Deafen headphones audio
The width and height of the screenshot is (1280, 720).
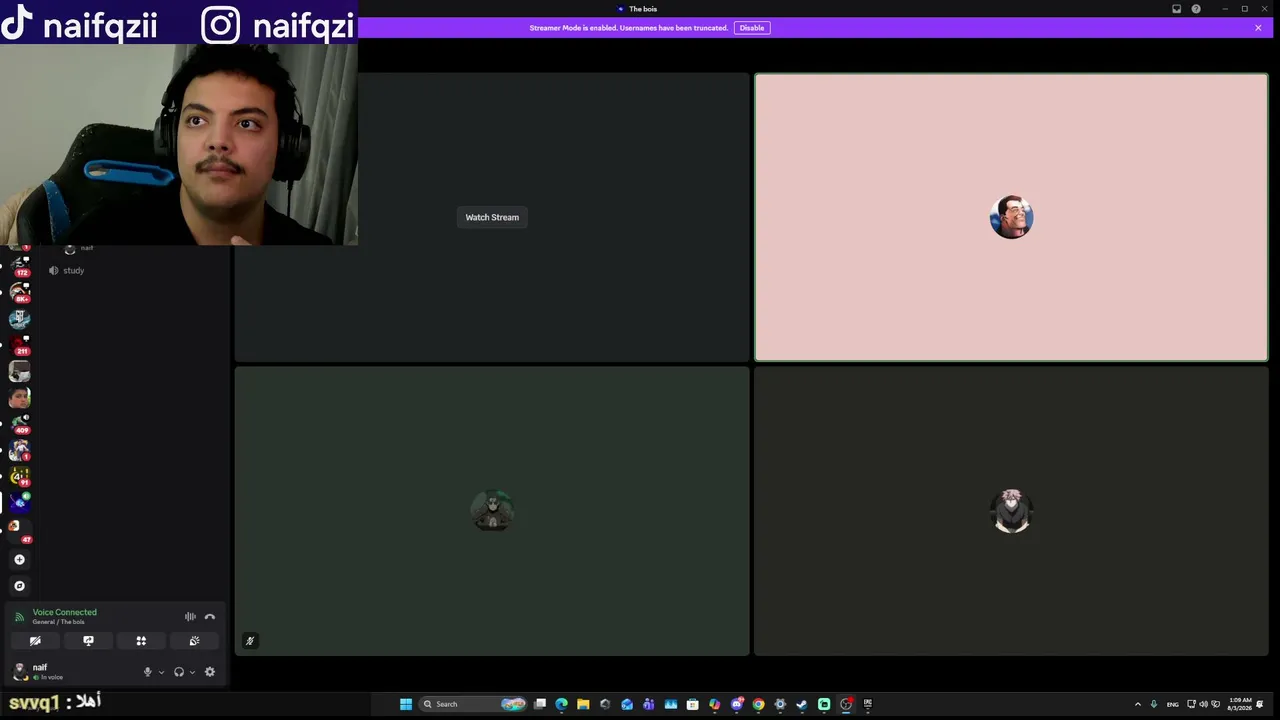click(x=179, y=672)
